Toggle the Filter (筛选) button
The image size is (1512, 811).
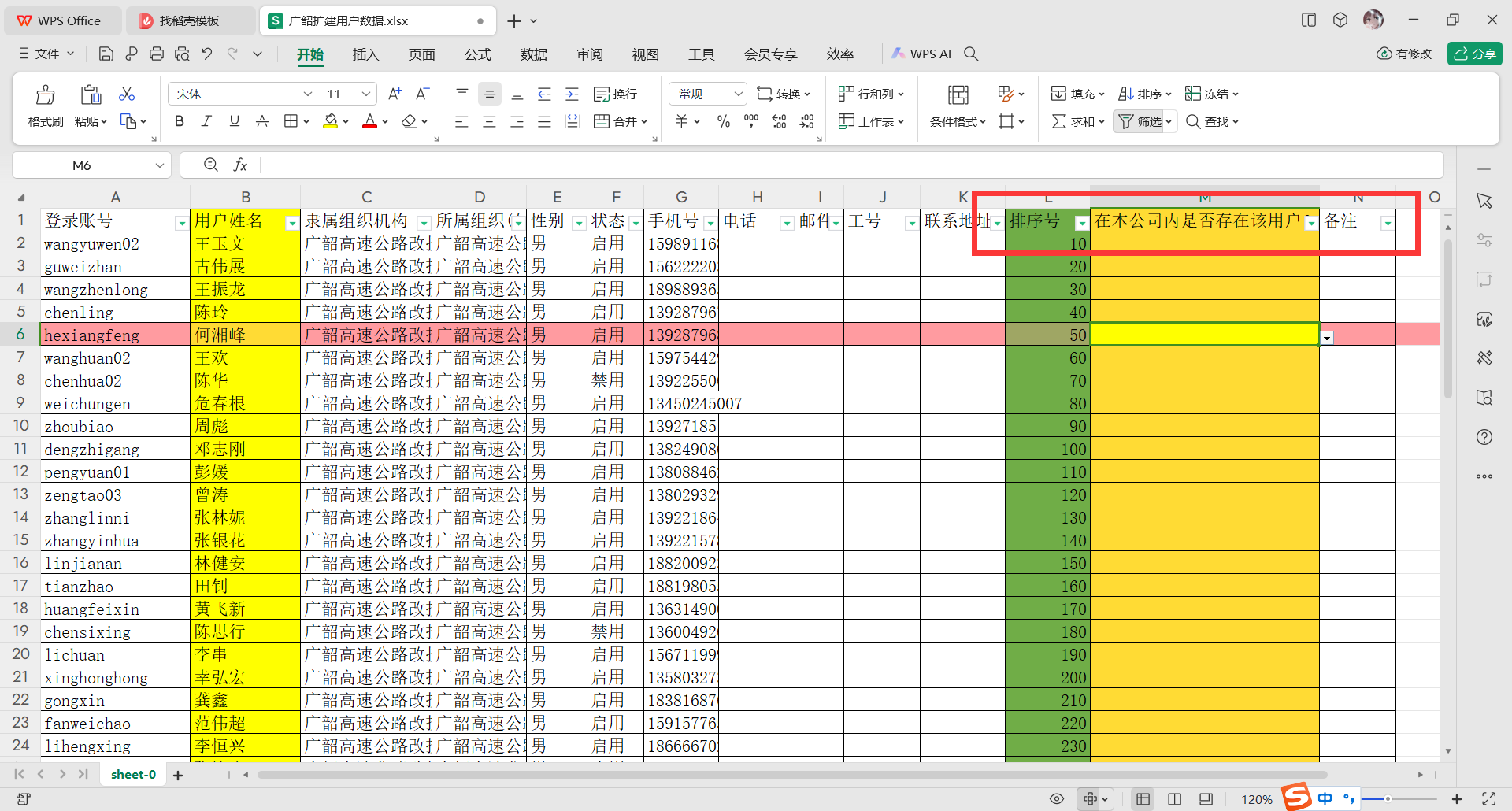[1141, 121]
